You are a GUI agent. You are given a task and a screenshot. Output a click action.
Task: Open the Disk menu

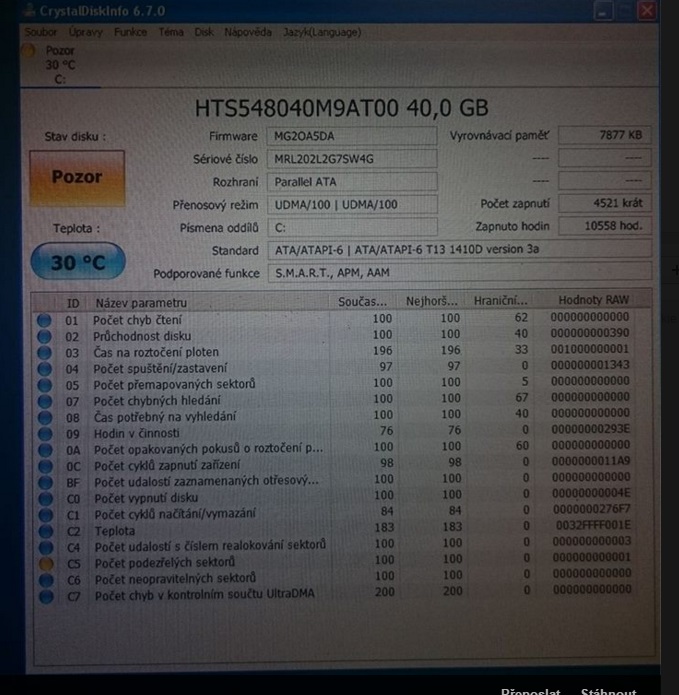pos(204,32)
